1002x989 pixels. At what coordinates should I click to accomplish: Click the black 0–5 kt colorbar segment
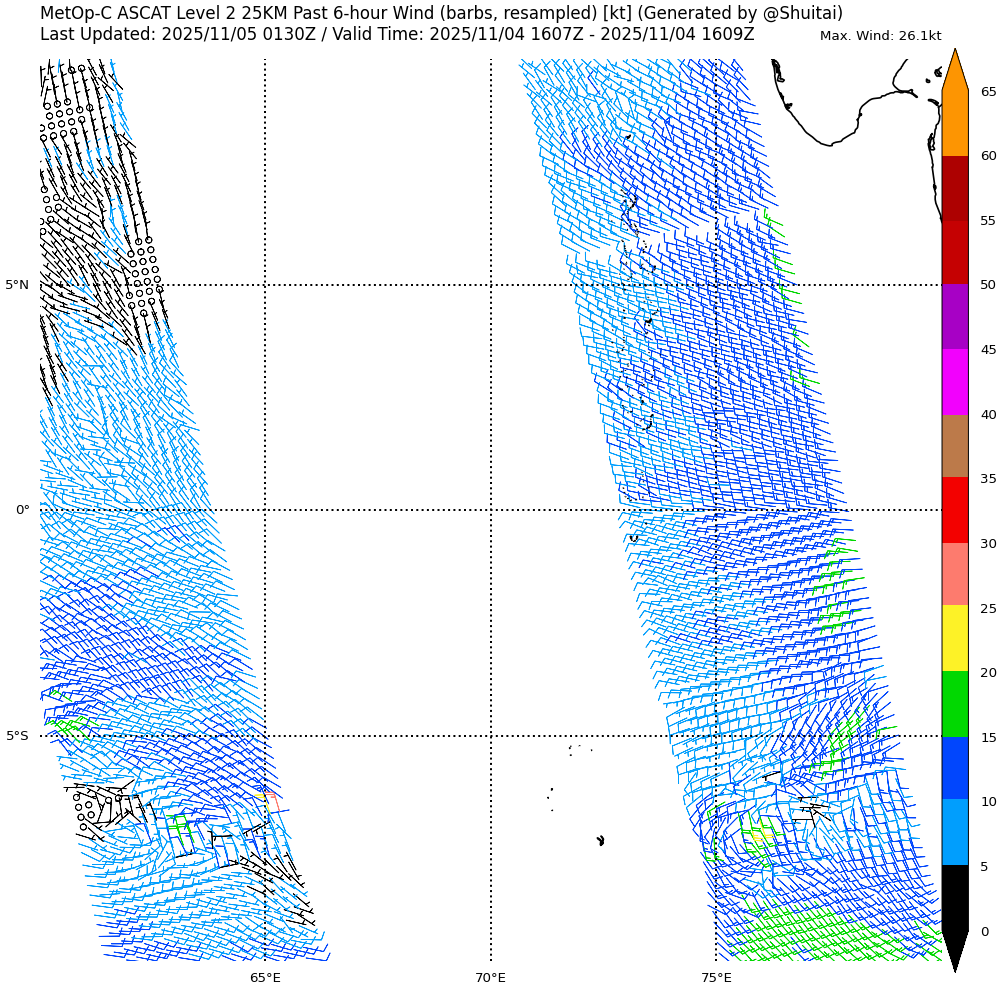click(954, 898)
